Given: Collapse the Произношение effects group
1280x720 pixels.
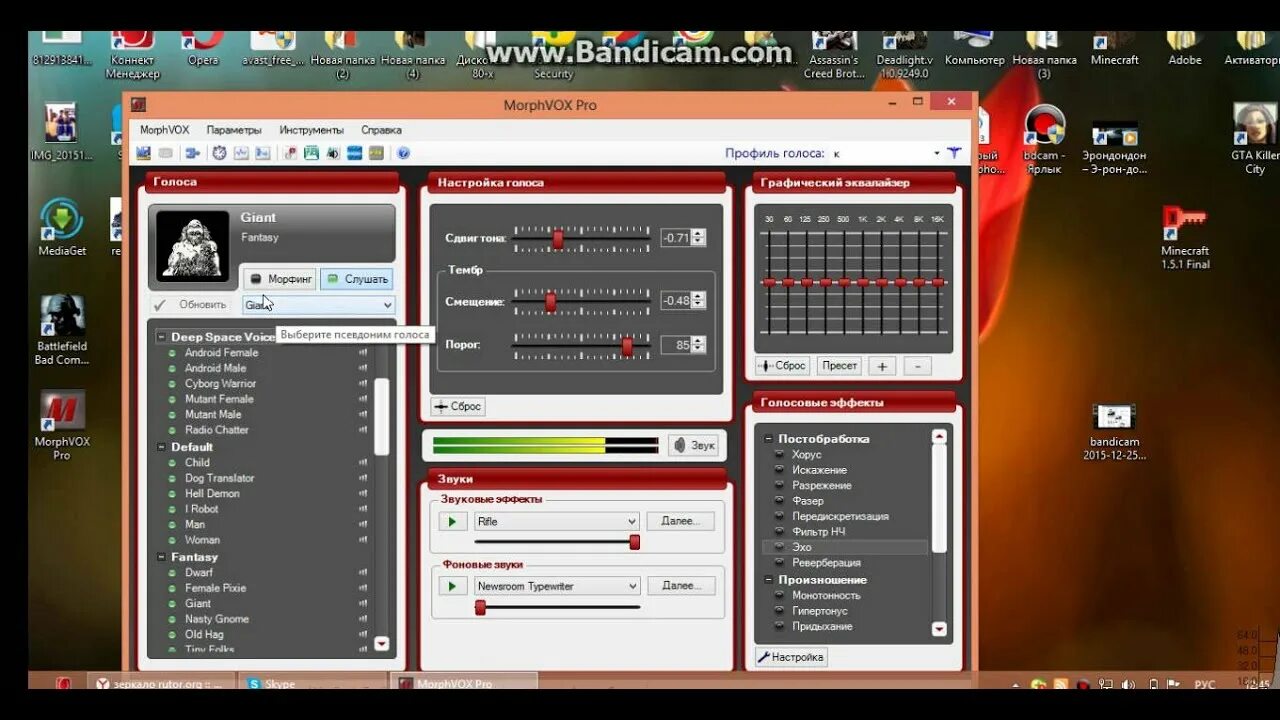Looking at the screenshot, I should pos(768,580).
